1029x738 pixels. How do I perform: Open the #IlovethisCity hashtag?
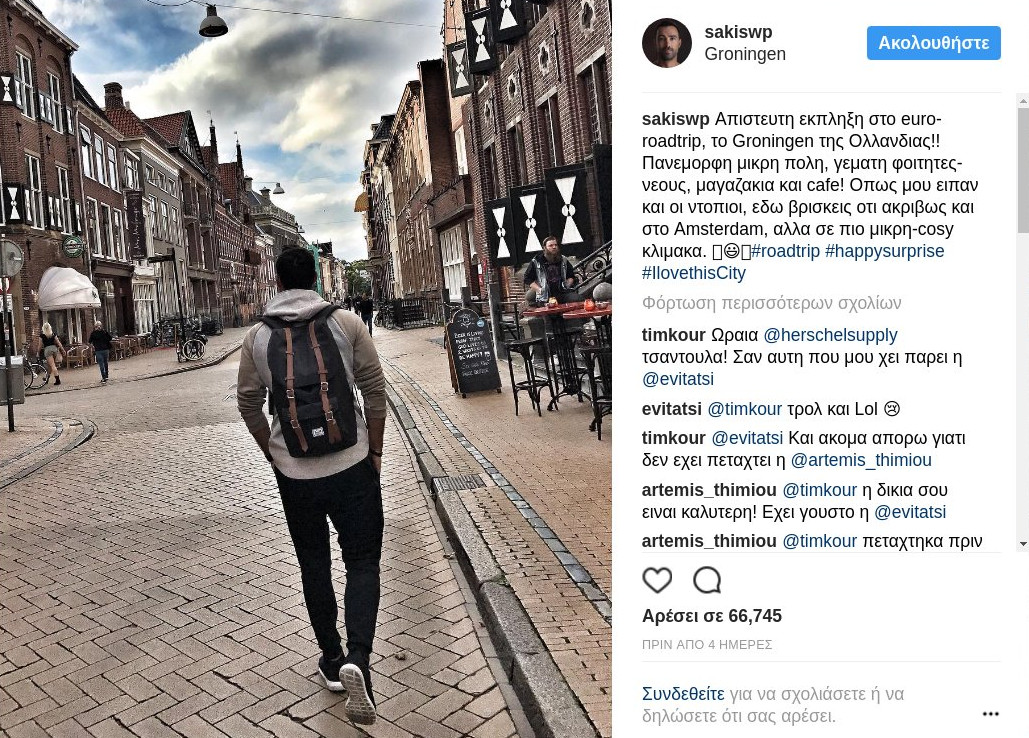[694, 273]
